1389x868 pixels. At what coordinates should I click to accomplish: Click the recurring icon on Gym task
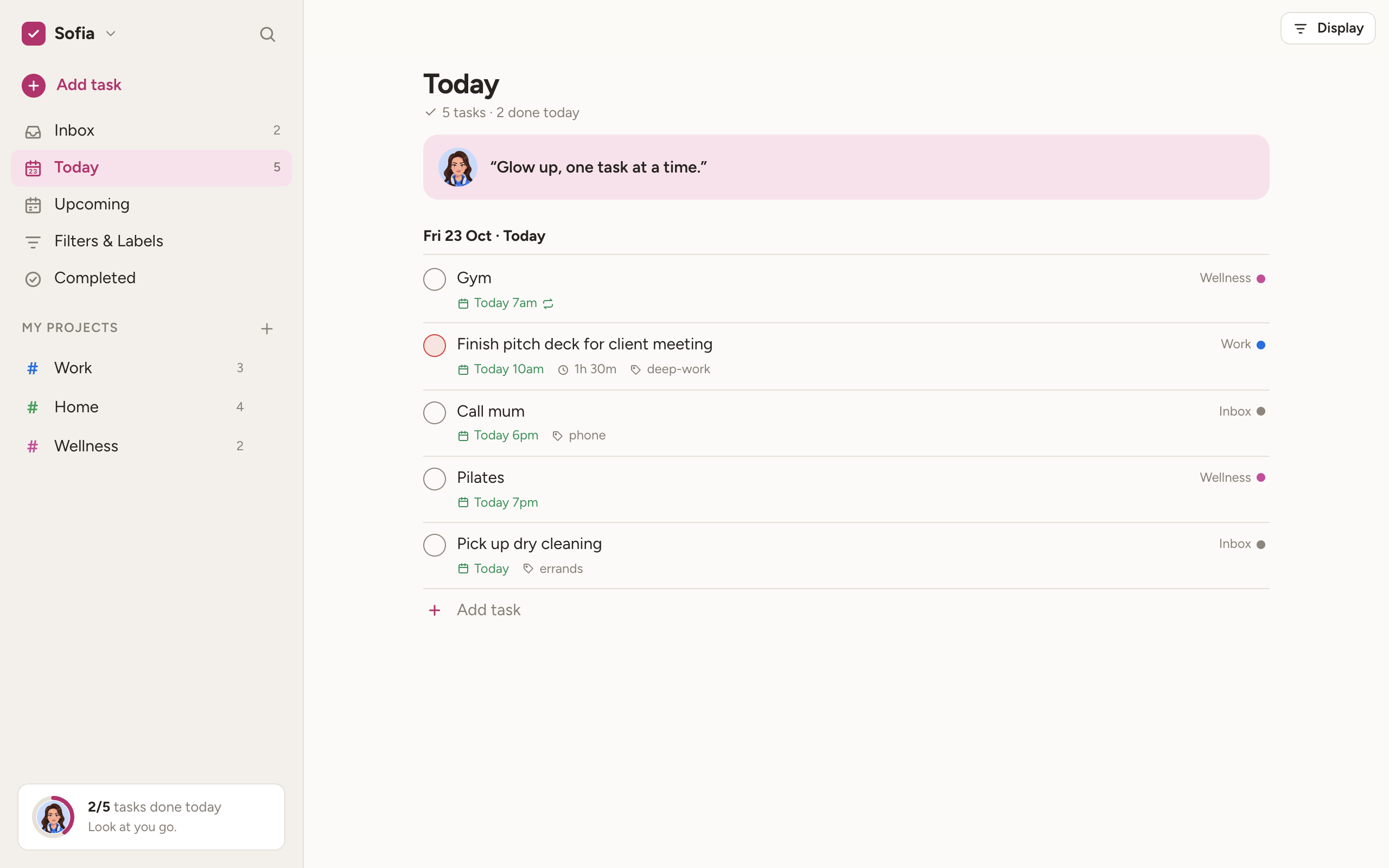pos(548,304)
